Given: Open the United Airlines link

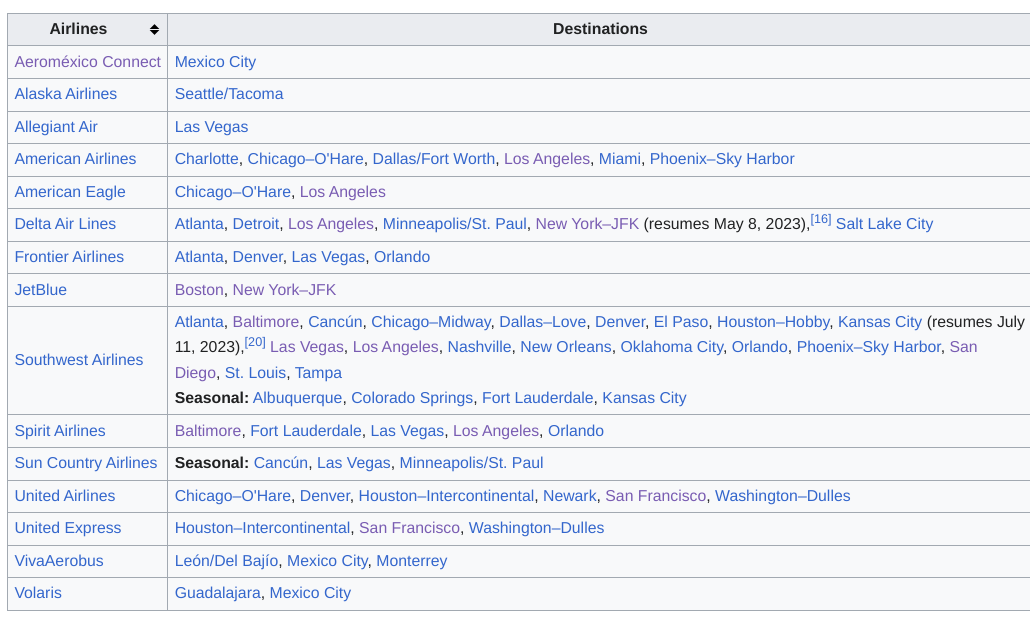Looking at the screenshot, I should pyautogui.click(x=65, y=496).
